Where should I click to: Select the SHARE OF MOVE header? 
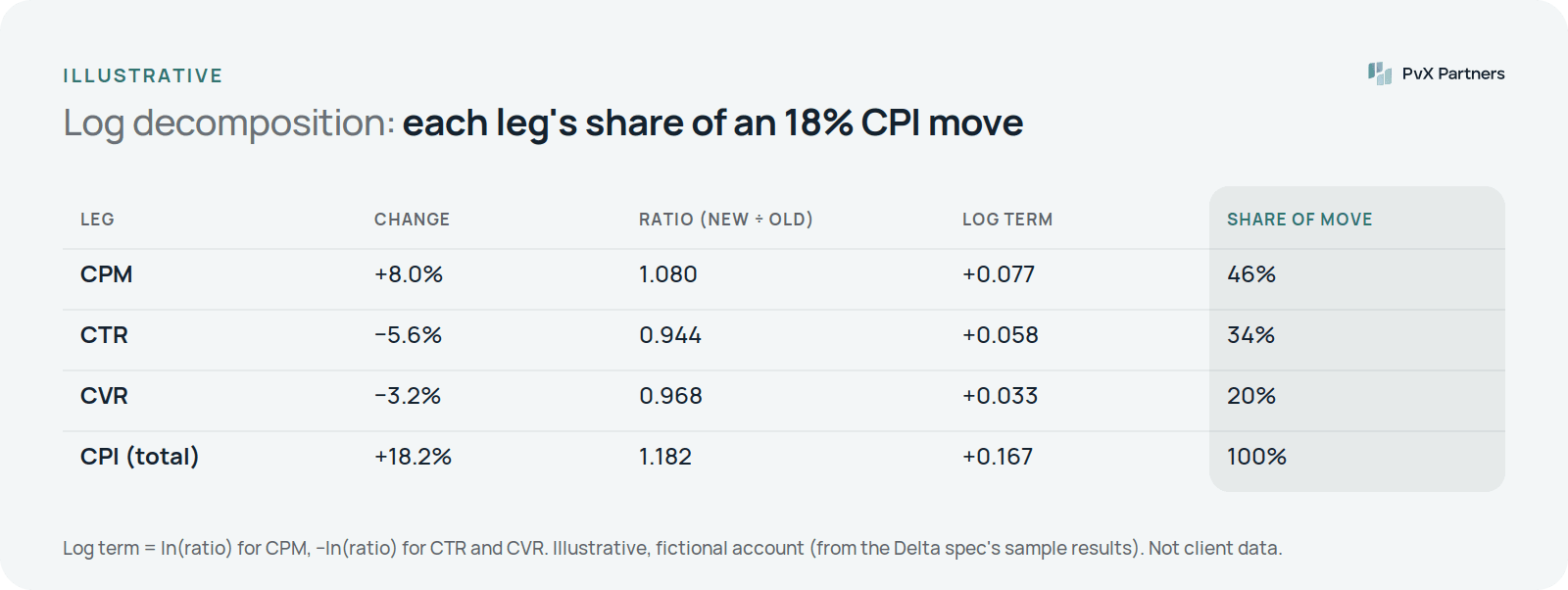tap(1299, 220)
